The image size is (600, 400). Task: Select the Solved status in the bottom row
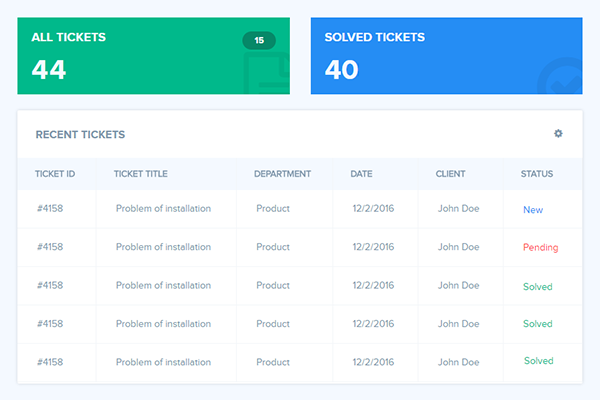point(538,361)
